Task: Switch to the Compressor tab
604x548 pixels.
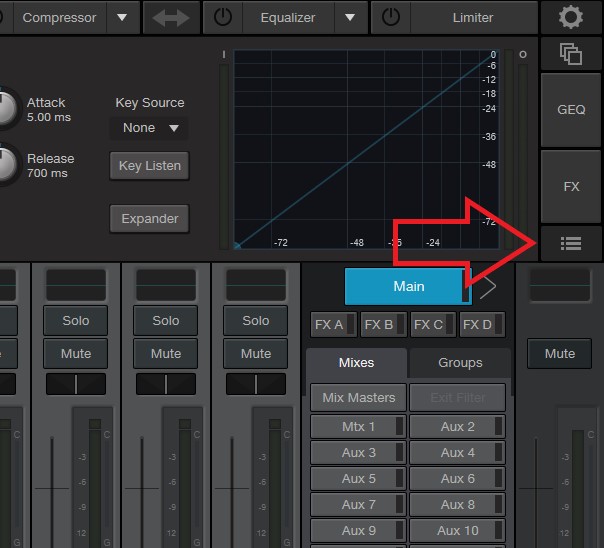Action: 59,17
